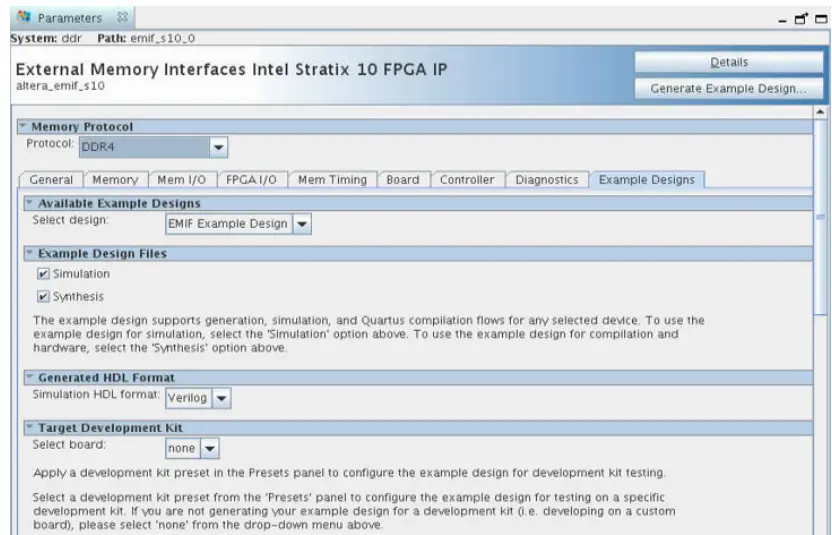Select the Board tab
Viewport: 832px width, 535px height.
coord(403,180)
